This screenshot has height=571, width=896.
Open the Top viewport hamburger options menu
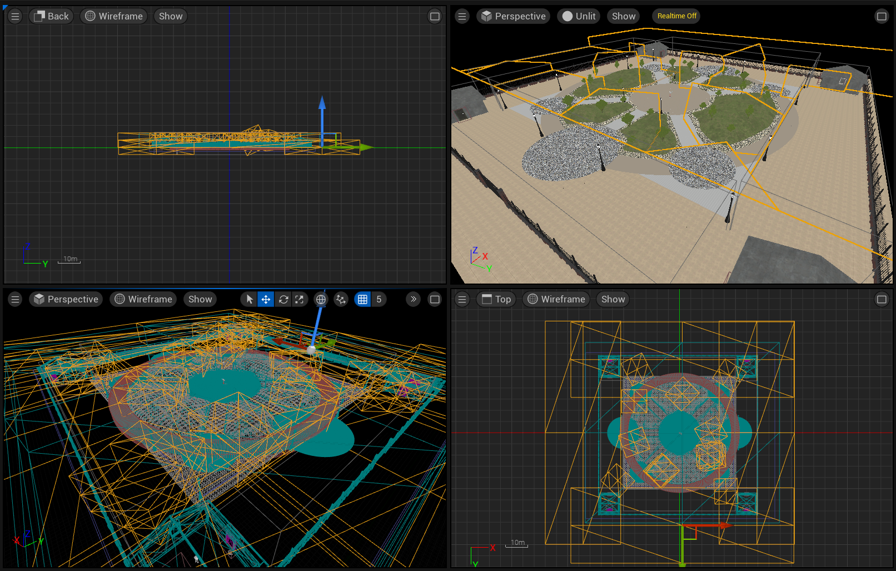(x=462, y=299)
